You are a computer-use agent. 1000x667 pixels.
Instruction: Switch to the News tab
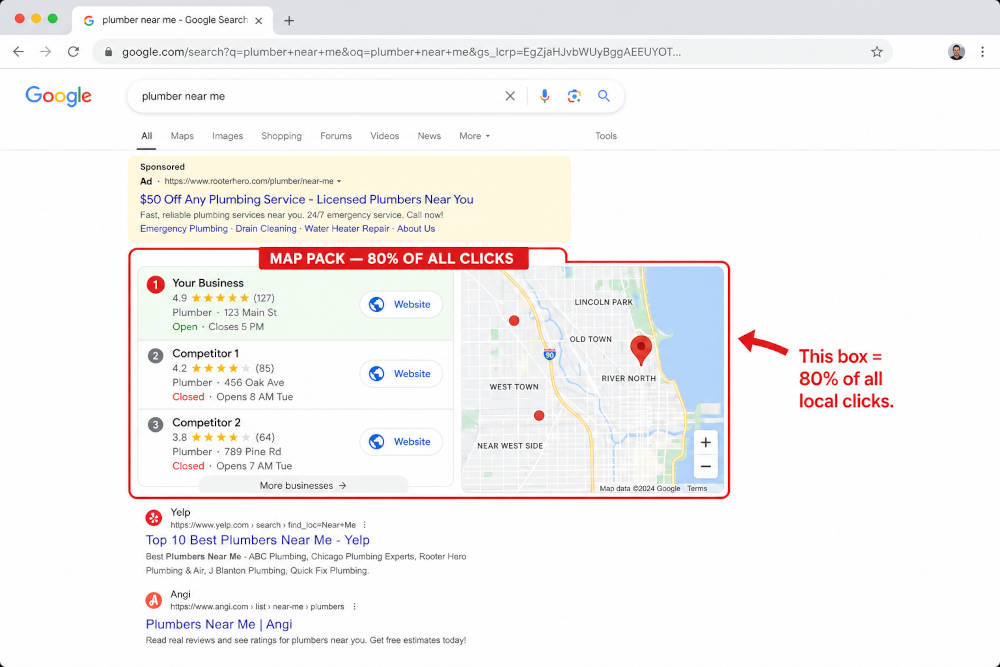(429, 136)
